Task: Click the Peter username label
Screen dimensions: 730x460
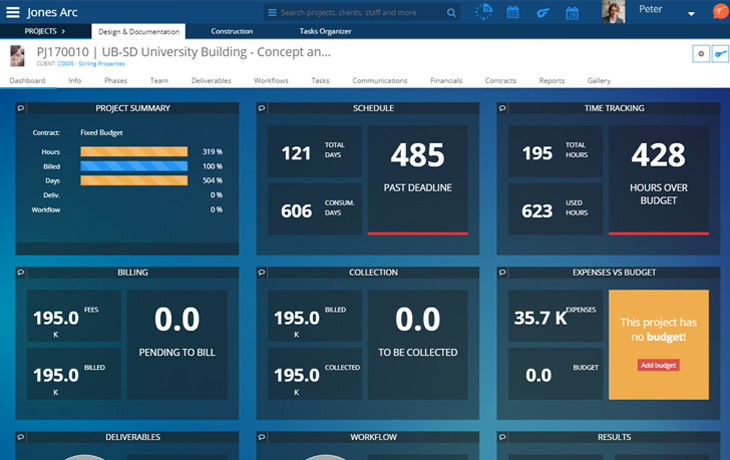Action: click(x=650, y=9)
